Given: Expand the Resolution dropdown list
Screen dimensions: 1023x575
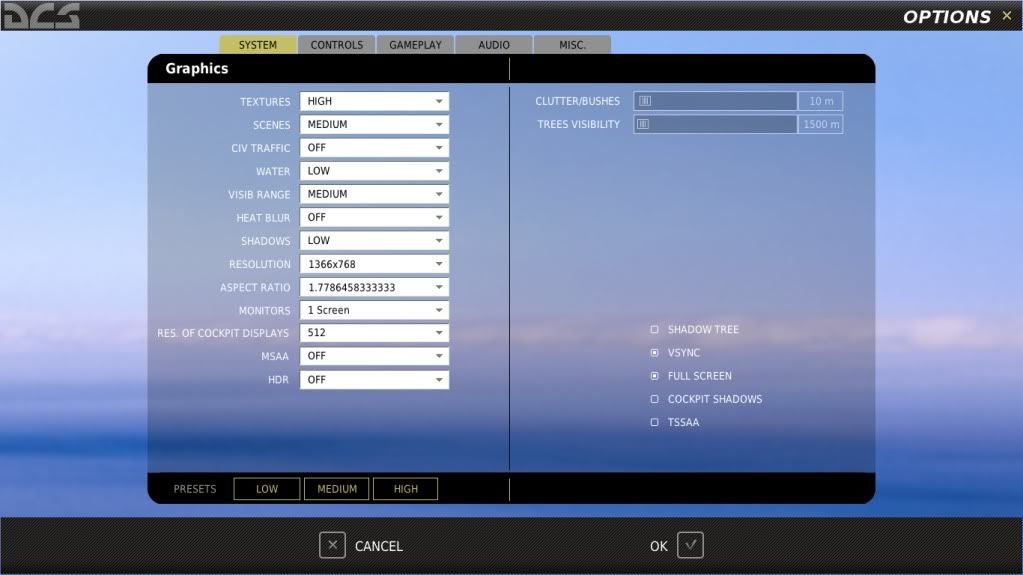Looking at the screenshot, I should [374, 264].
